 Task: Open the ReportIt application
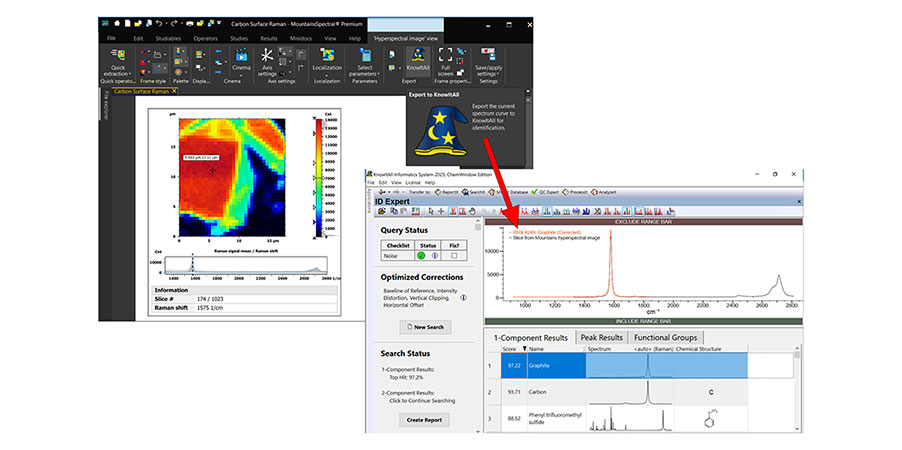(446, 191)
